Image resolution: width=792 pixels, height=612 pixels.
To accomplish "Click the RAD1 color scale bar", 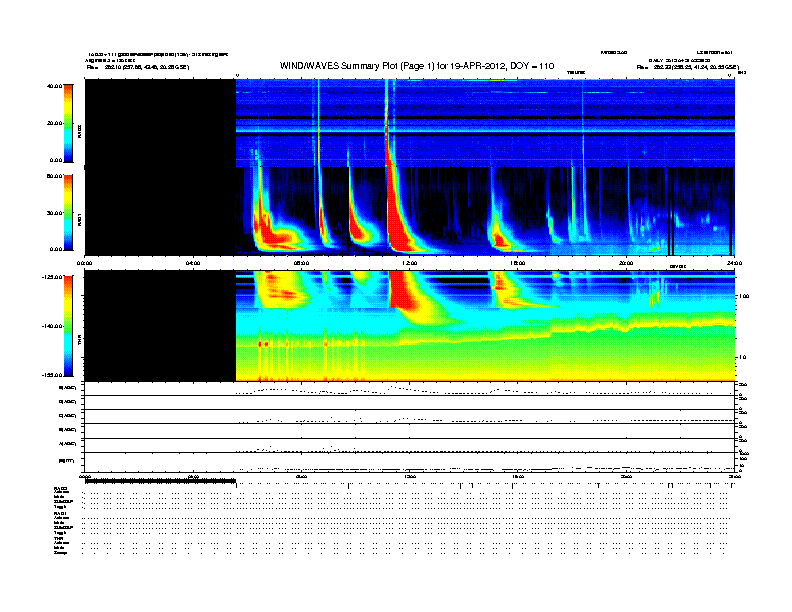I will pos(68,212).
